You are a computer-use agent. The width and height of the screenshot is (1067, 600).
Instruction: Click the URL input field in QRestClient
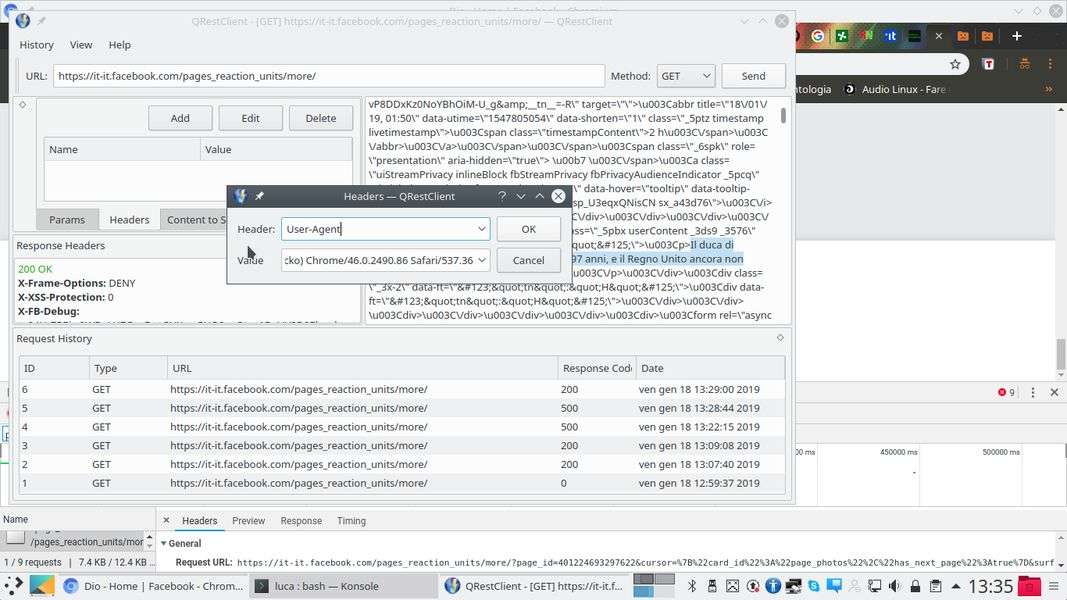click(x=329, y=76)
